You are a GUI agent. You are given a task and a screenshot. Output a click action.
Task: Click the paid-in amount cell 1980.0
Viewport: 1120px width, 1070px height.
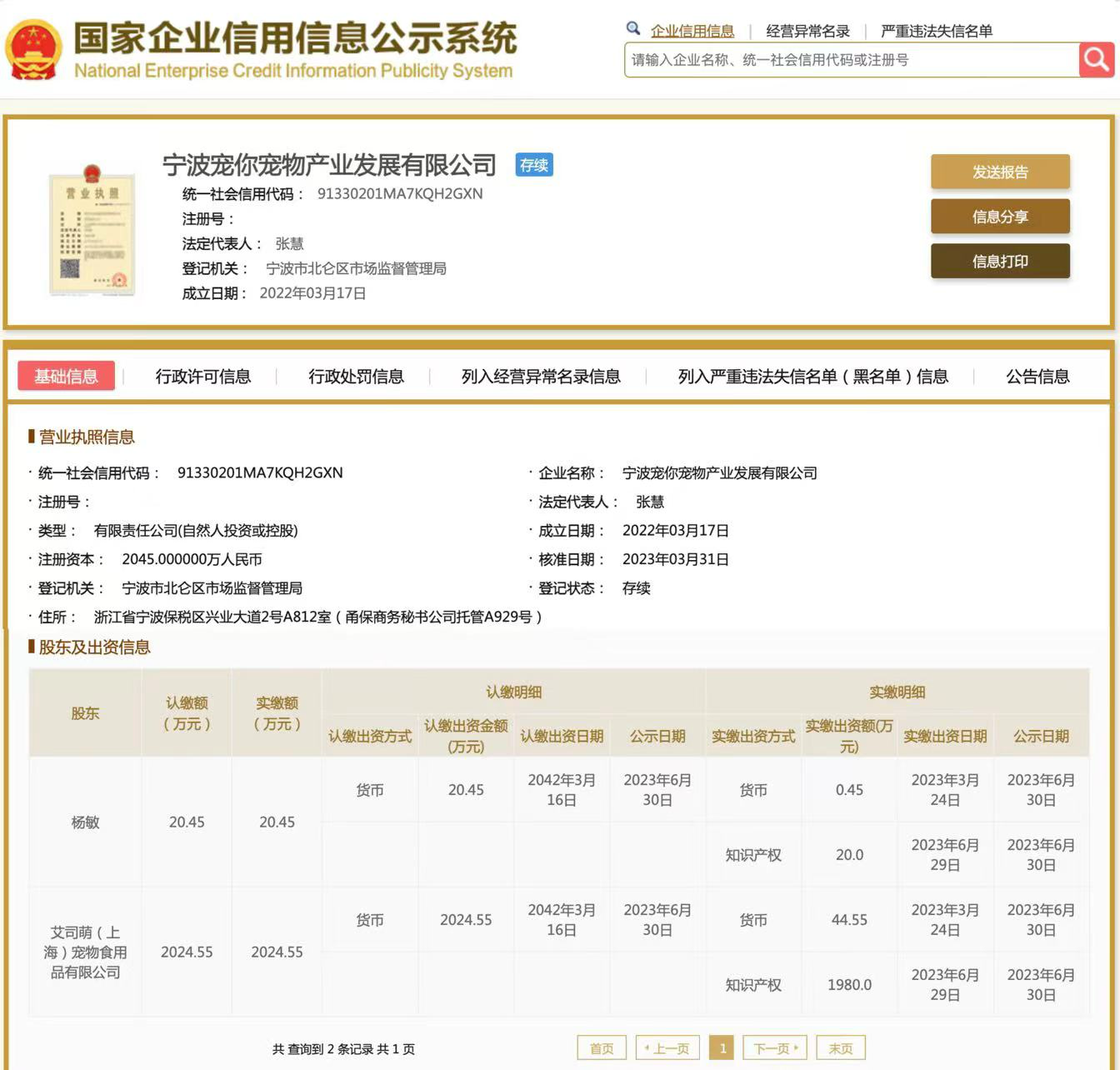pyautogui.click(x=849, y=985)
